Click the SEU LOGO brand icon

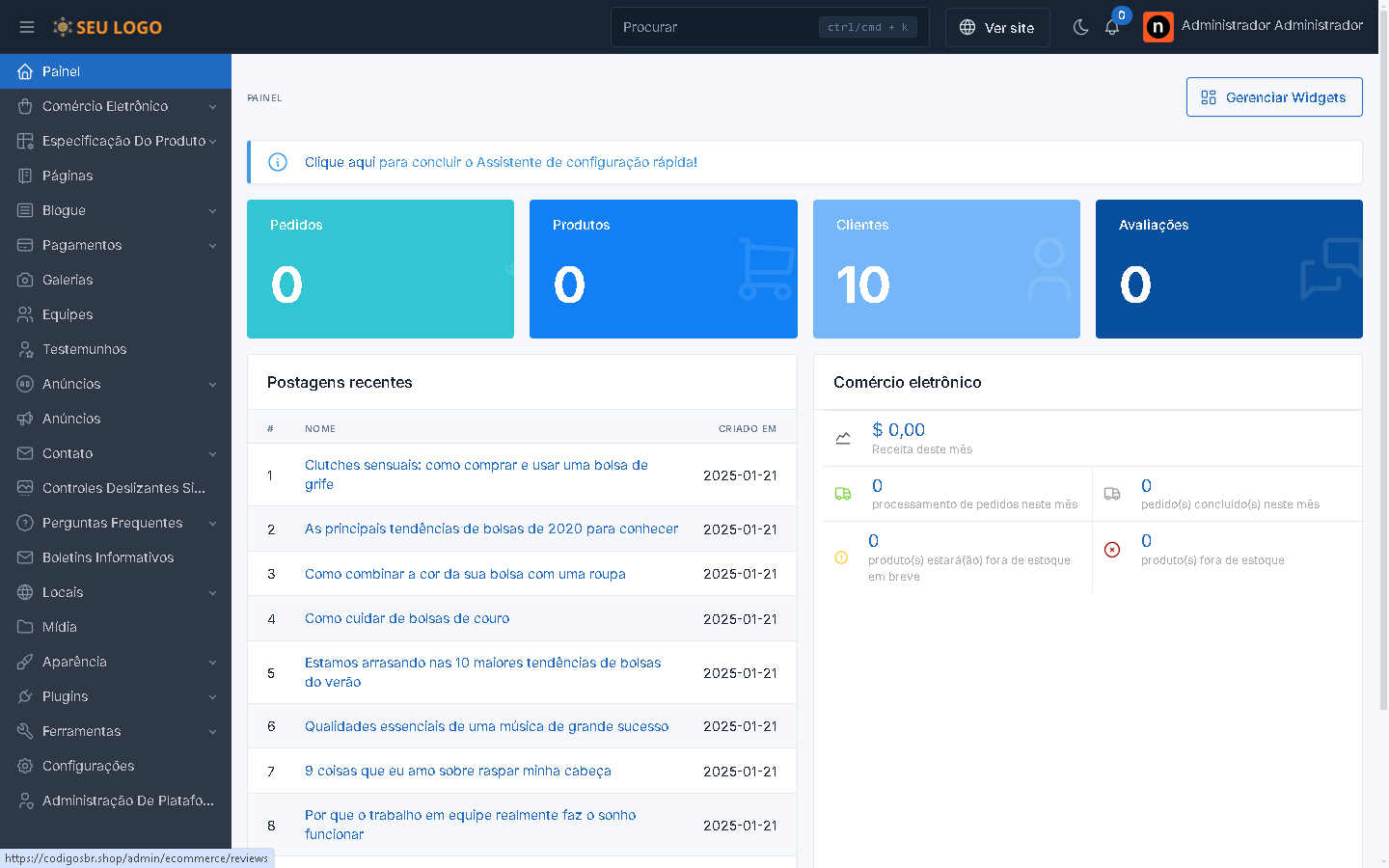tap(63, 27)
